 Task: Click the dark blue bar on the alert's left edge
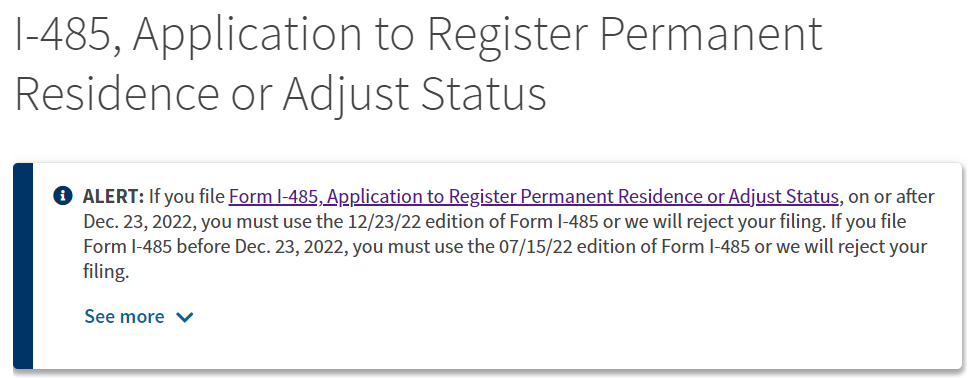[x=23, y=266]
